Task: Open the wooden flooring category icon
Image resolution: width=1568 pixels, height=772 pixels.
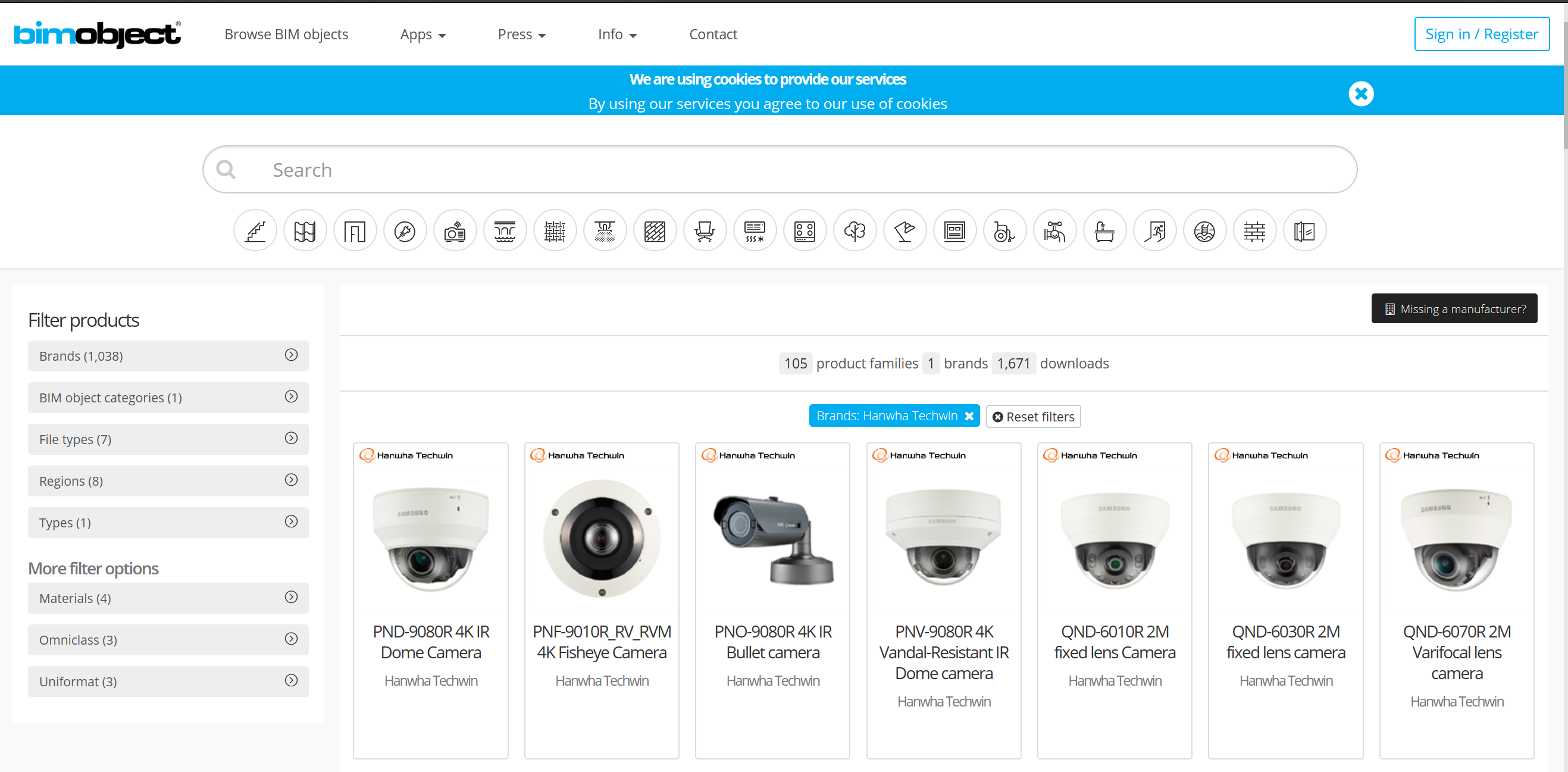Action: click(x=655, y=231)
